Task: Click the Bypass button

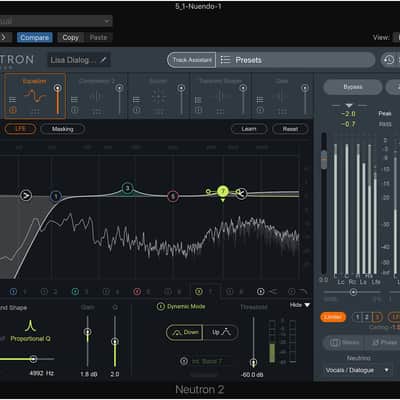Action: 353,87
